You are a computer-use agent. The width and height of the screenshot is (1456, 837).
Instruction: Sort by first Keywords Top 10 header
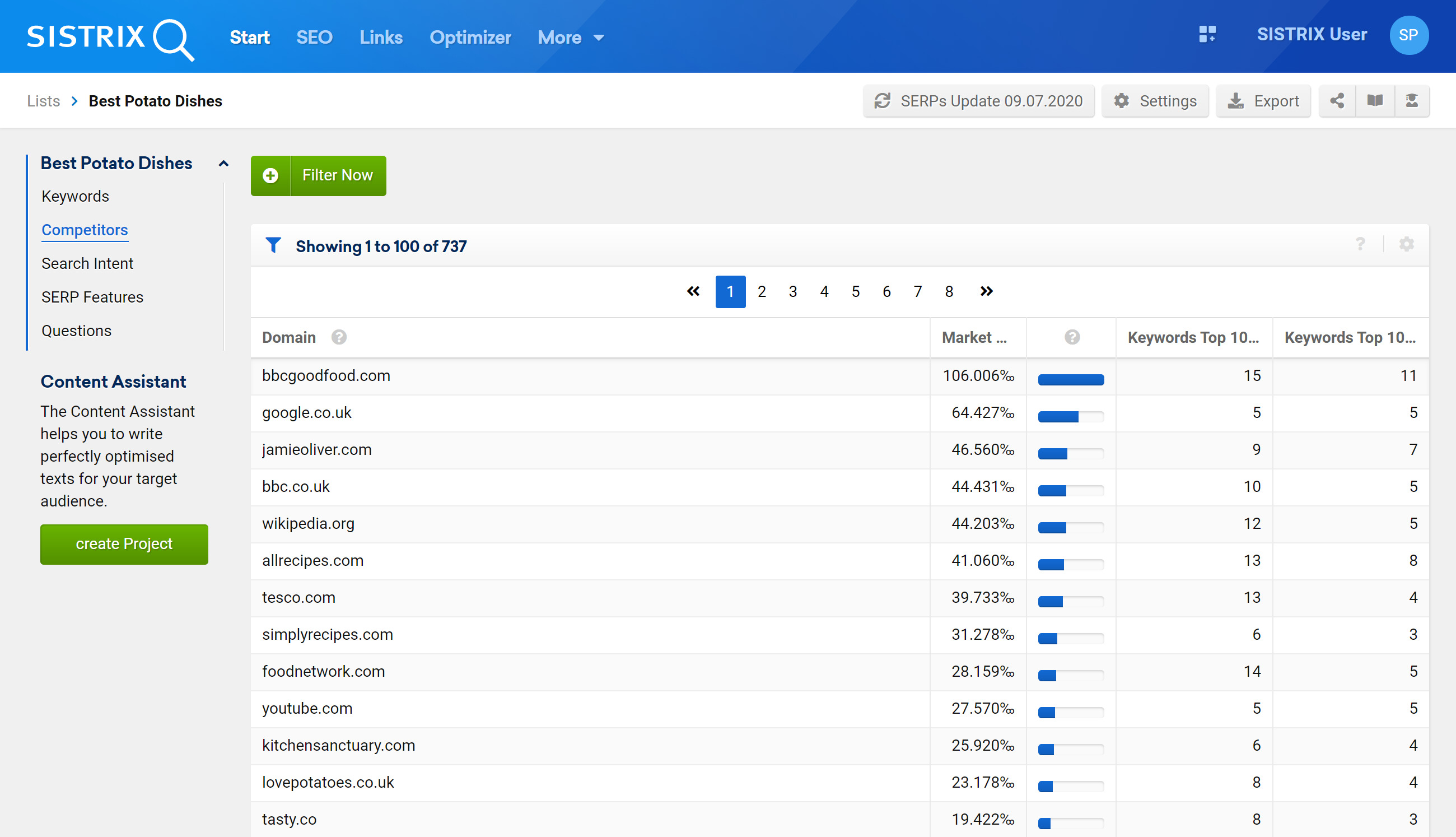click(1193, 337)
